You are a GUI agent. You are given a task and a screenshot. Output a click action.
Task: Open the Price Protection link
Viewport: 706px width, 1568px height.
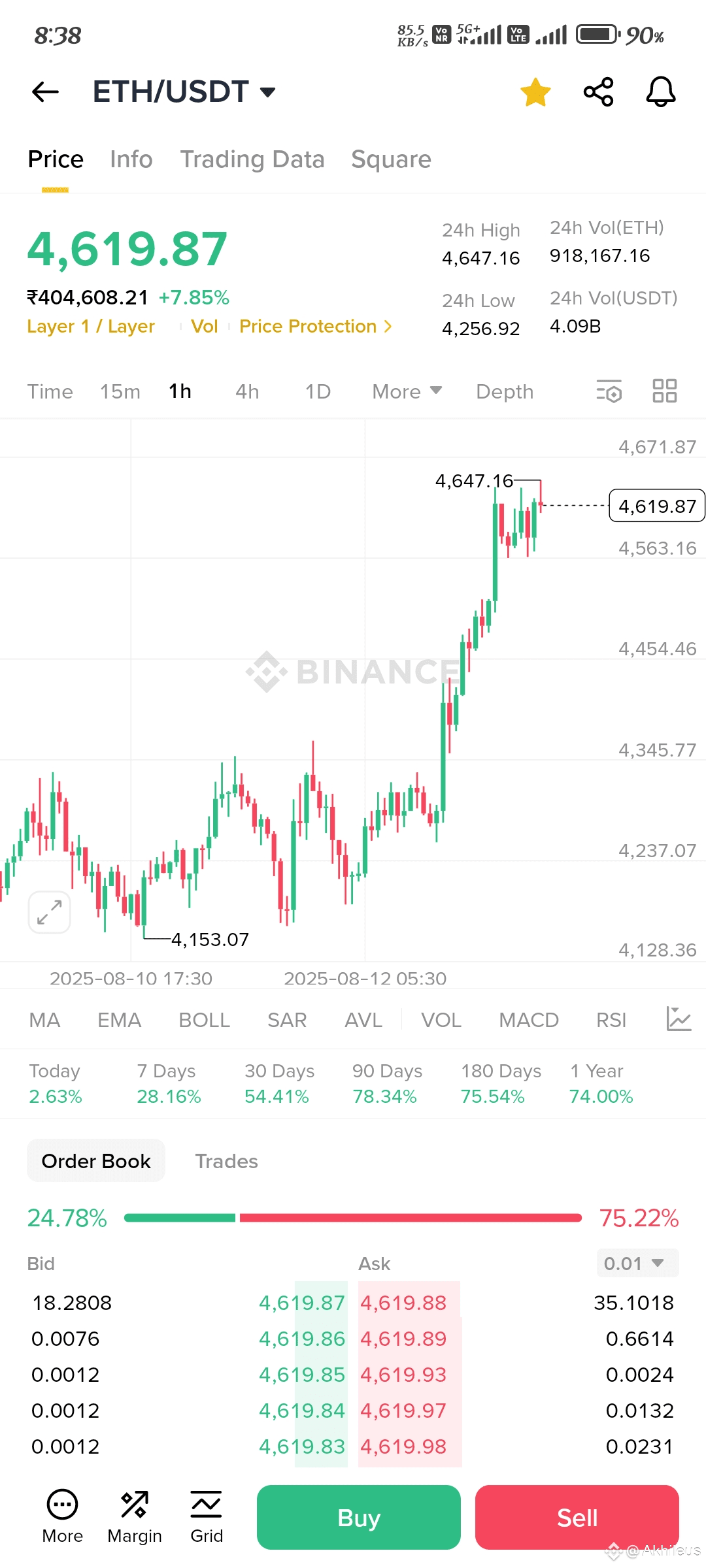[315, 326]
